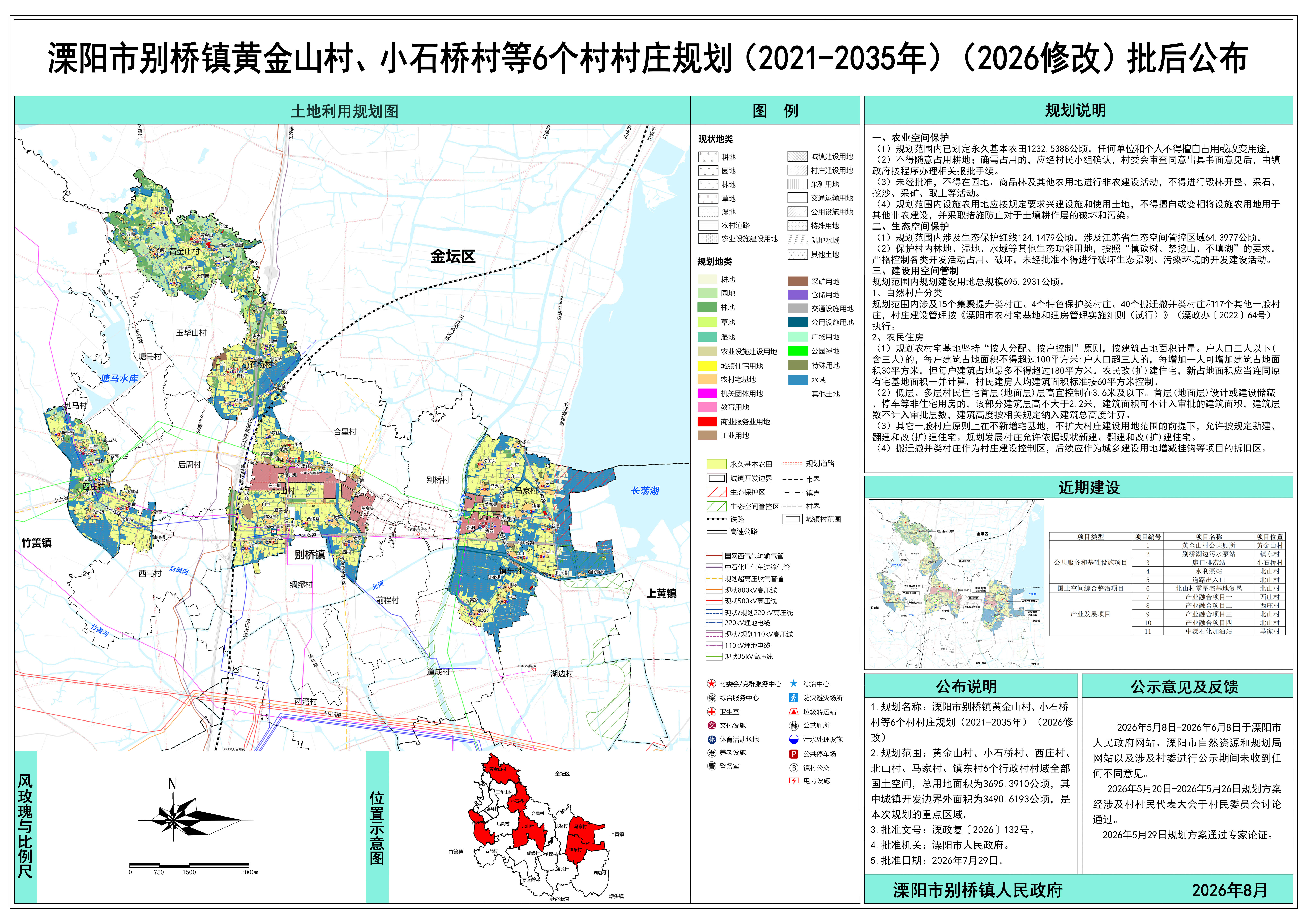Select the 仓储用地 purple swatch
The width and height of the screenshot is (1307, 924).
click(x=798, y=295)
